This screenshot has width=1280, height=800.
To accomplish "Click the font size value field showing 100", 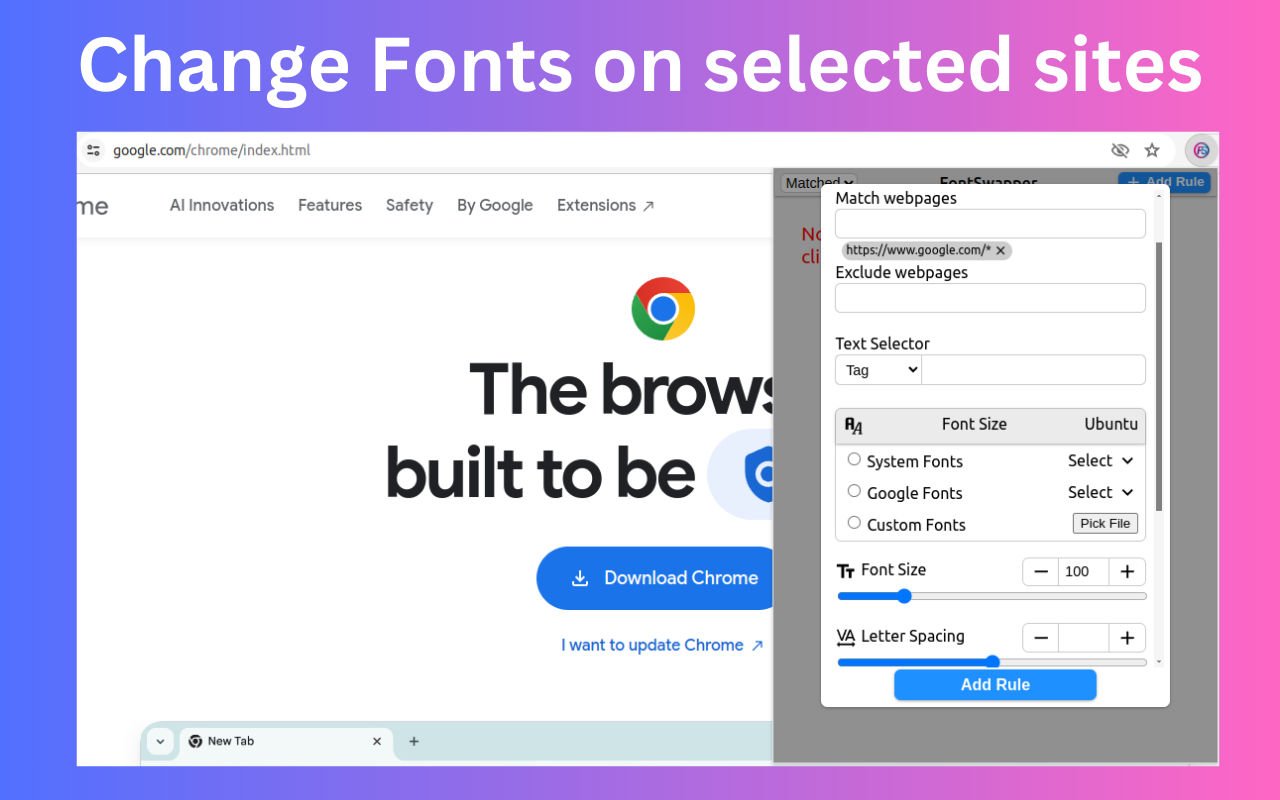I will 1084,572.
